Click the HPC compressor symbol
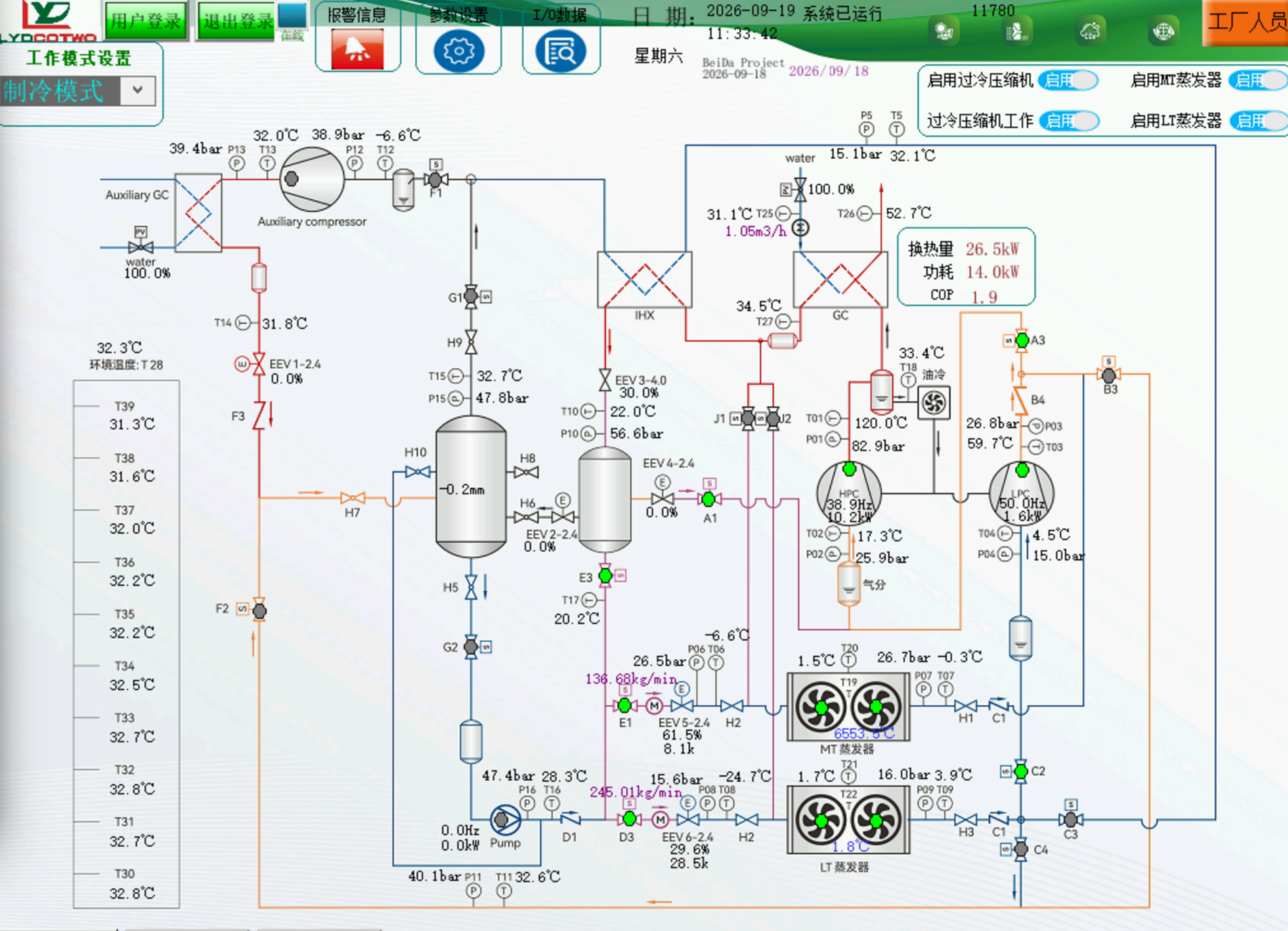This screenshot has width=1288, height=931. [849, 494]
